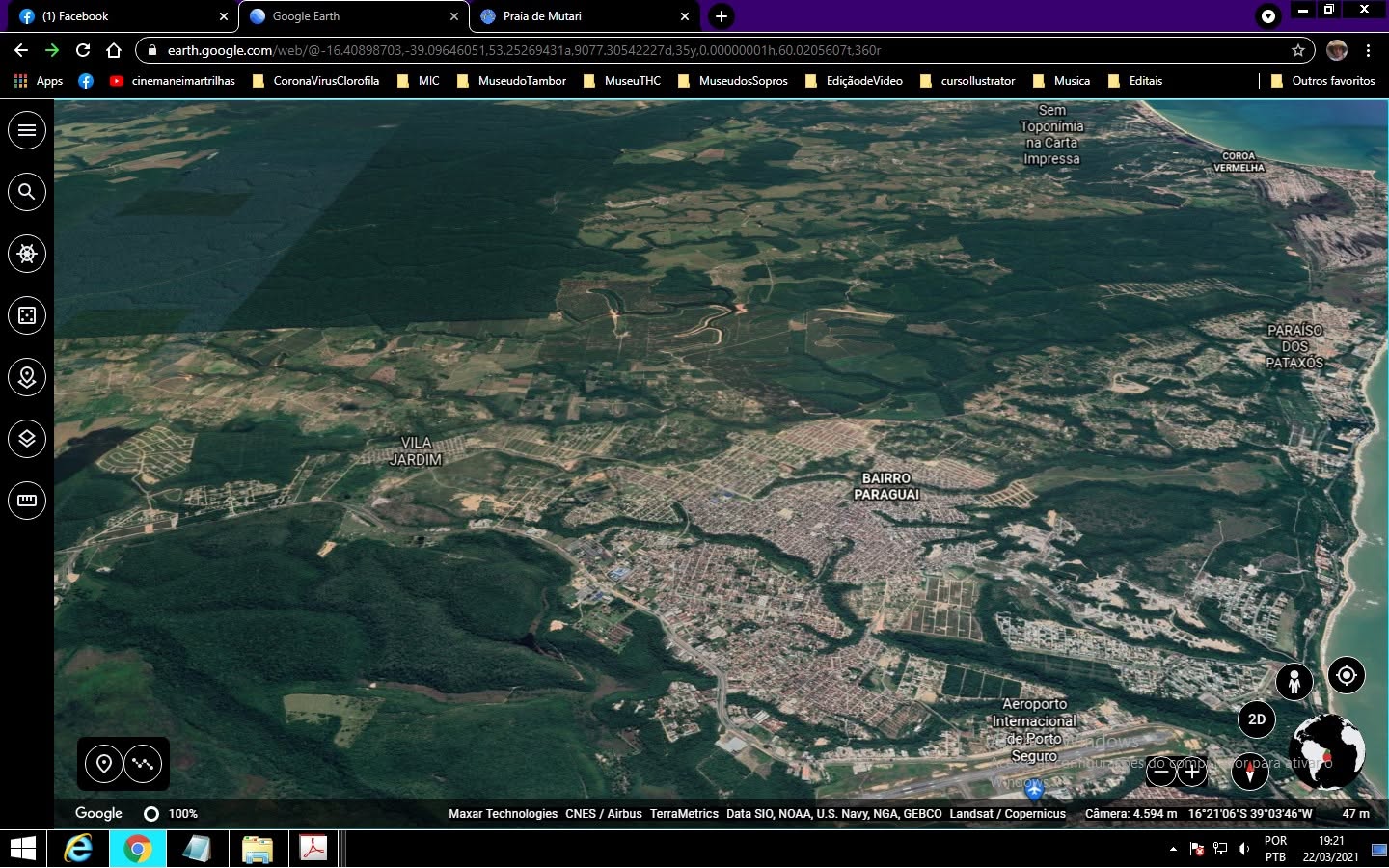Viewport: 1389px width, 868px height.
Task: Reset compass to north
Action: point(1250,772)
